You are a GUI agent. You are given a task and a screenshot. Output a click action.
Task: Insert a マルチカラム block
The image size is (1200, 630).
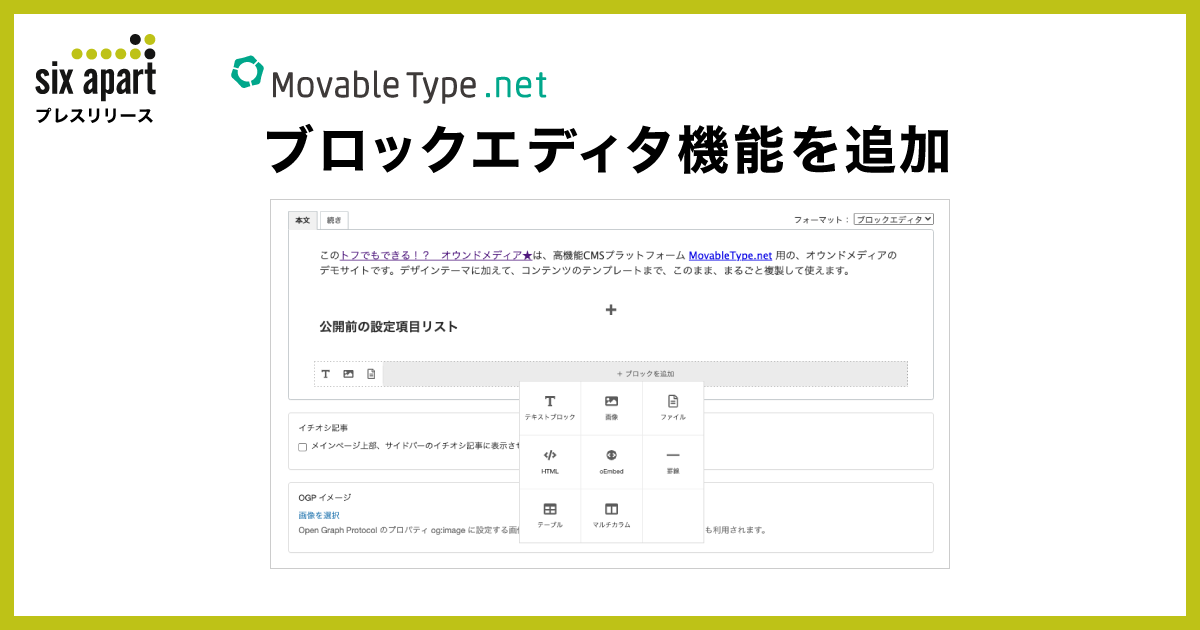click(611, 516)
